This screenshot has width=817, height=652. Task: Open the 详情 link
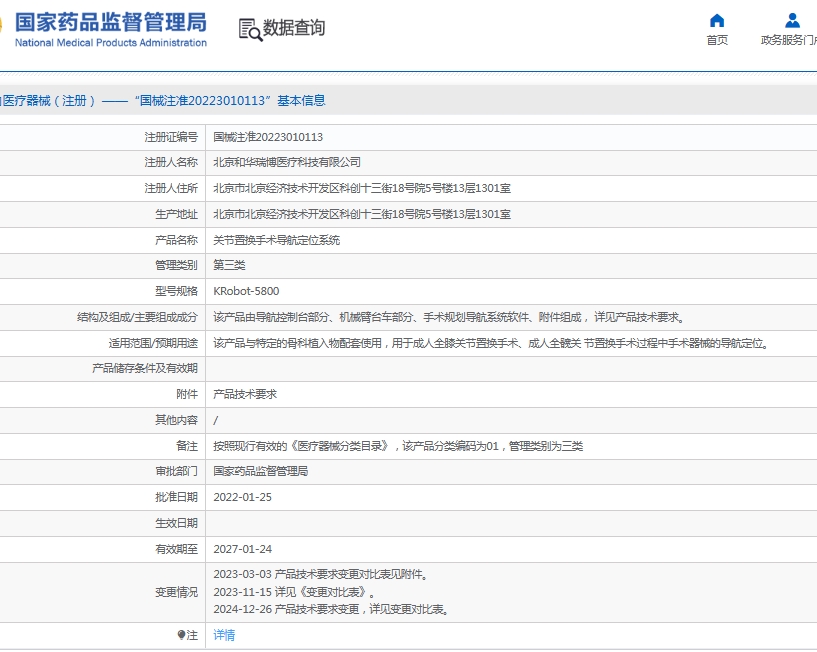coord(224,635)
